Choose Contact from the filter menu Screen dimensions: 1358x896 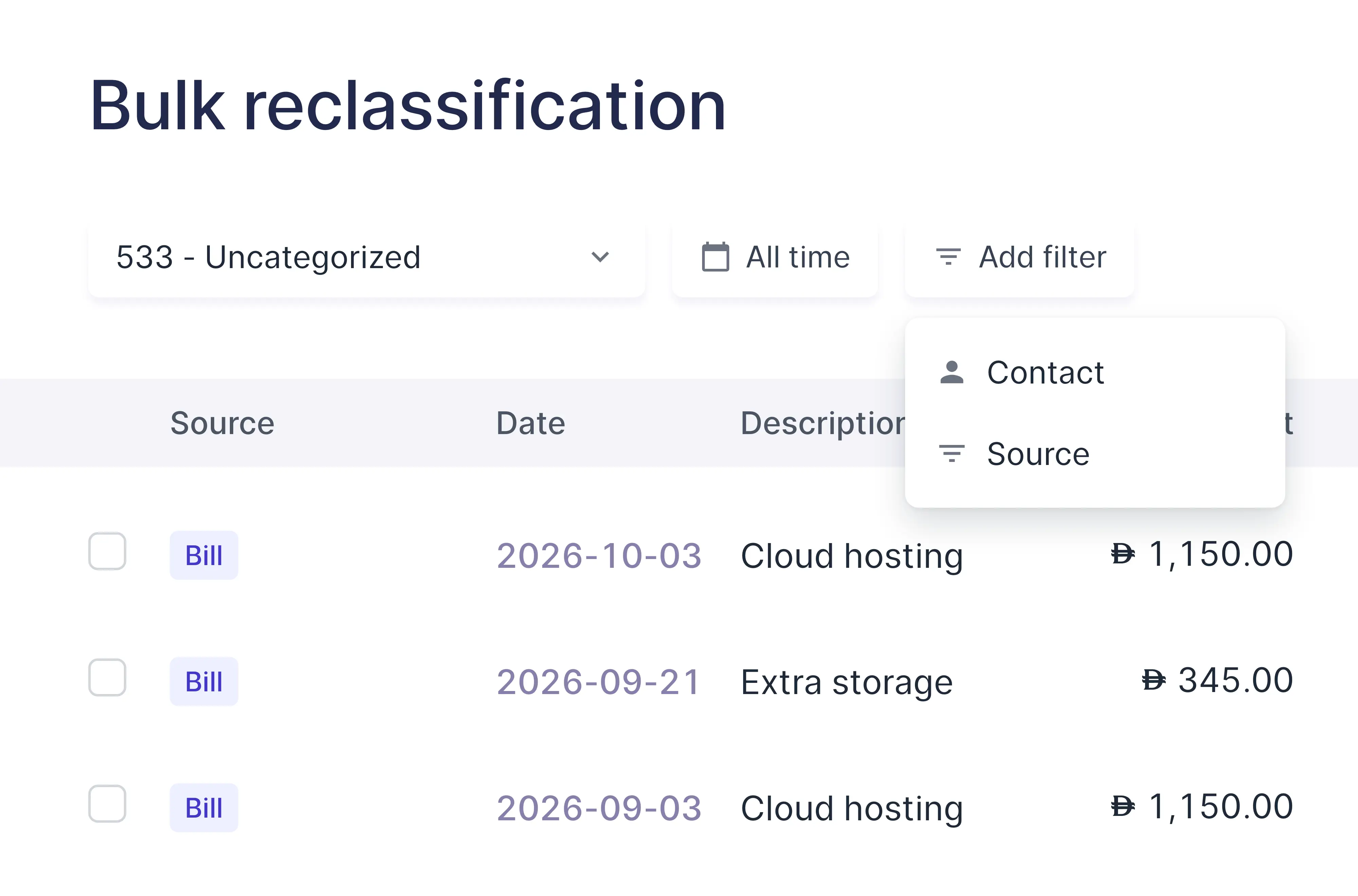click(x=1095, y=373)
